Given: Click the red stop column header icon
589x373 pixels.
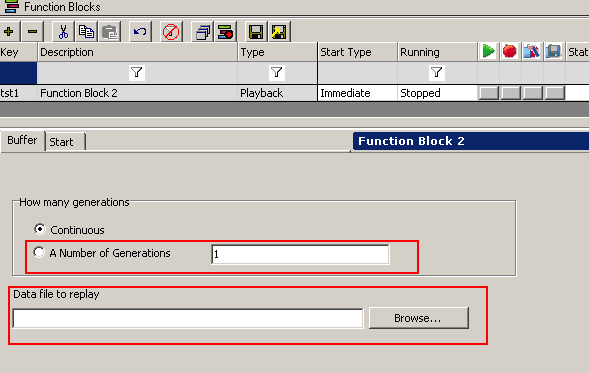Looking at the screenshot, I should pyautogui.click(x=510, y=51).
